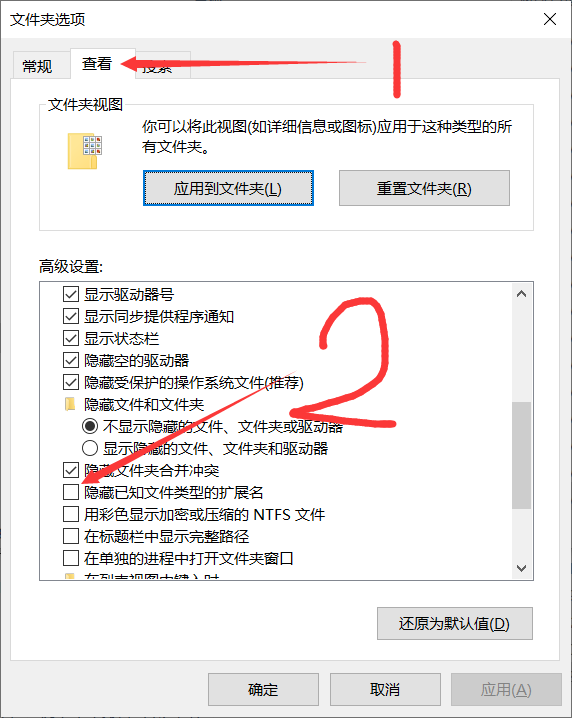Select 不显示隐藏的文件 radio option
The image size is (572, 718).
90,426
